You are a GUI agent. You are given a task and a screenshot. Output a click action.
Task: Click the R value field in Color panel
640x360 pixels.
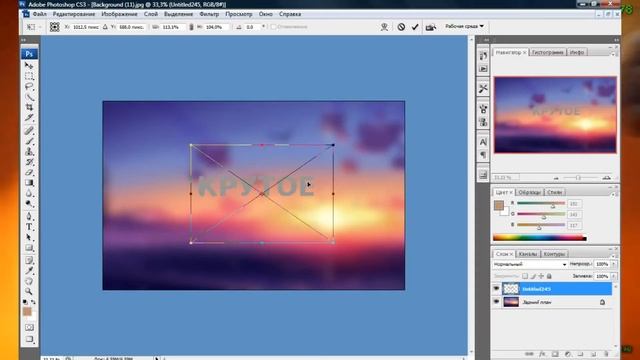[574, 204]
